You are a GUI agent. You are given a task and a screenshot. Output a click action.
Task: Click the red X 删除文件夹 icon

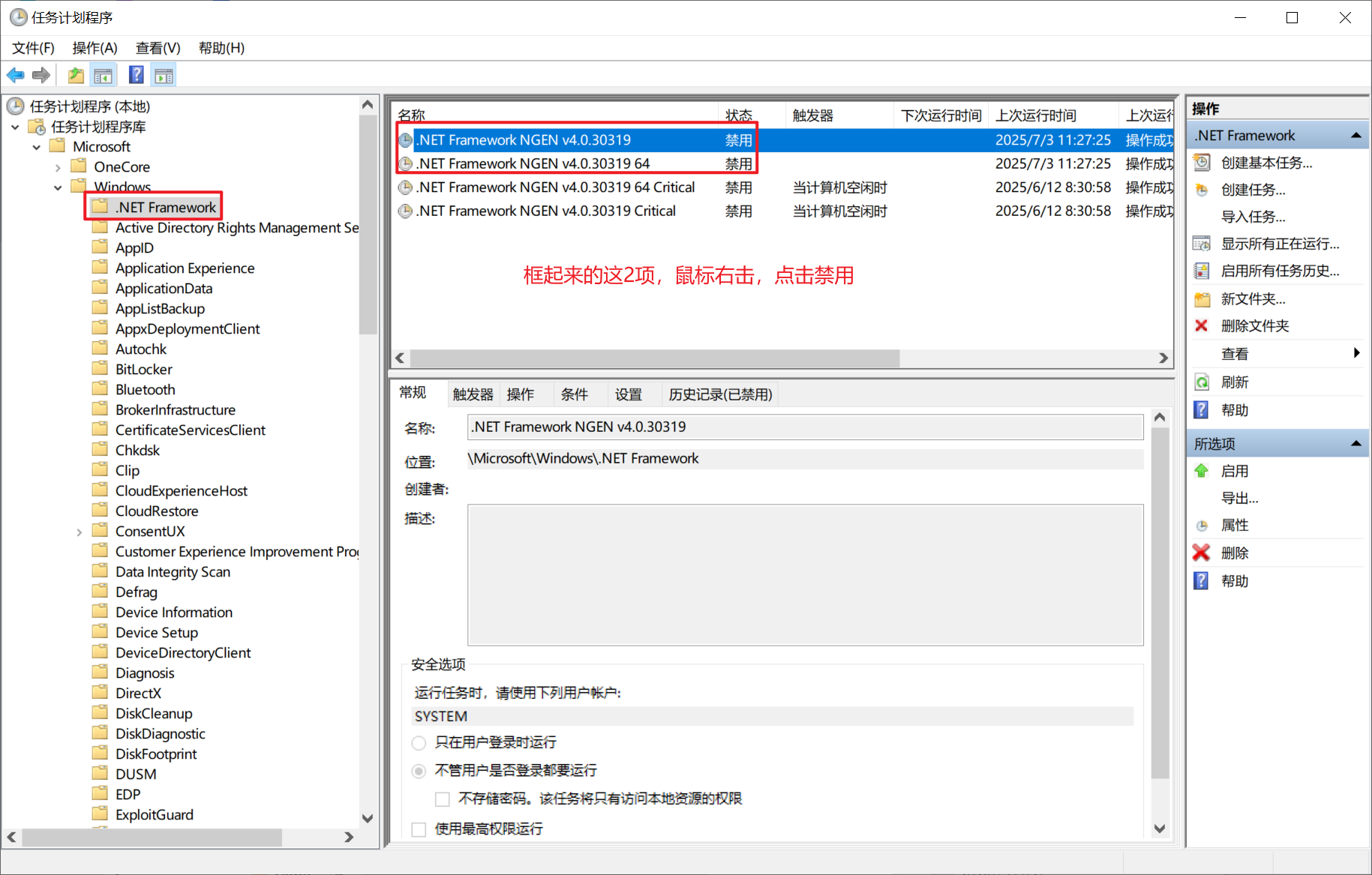[x=1201, y=325]
